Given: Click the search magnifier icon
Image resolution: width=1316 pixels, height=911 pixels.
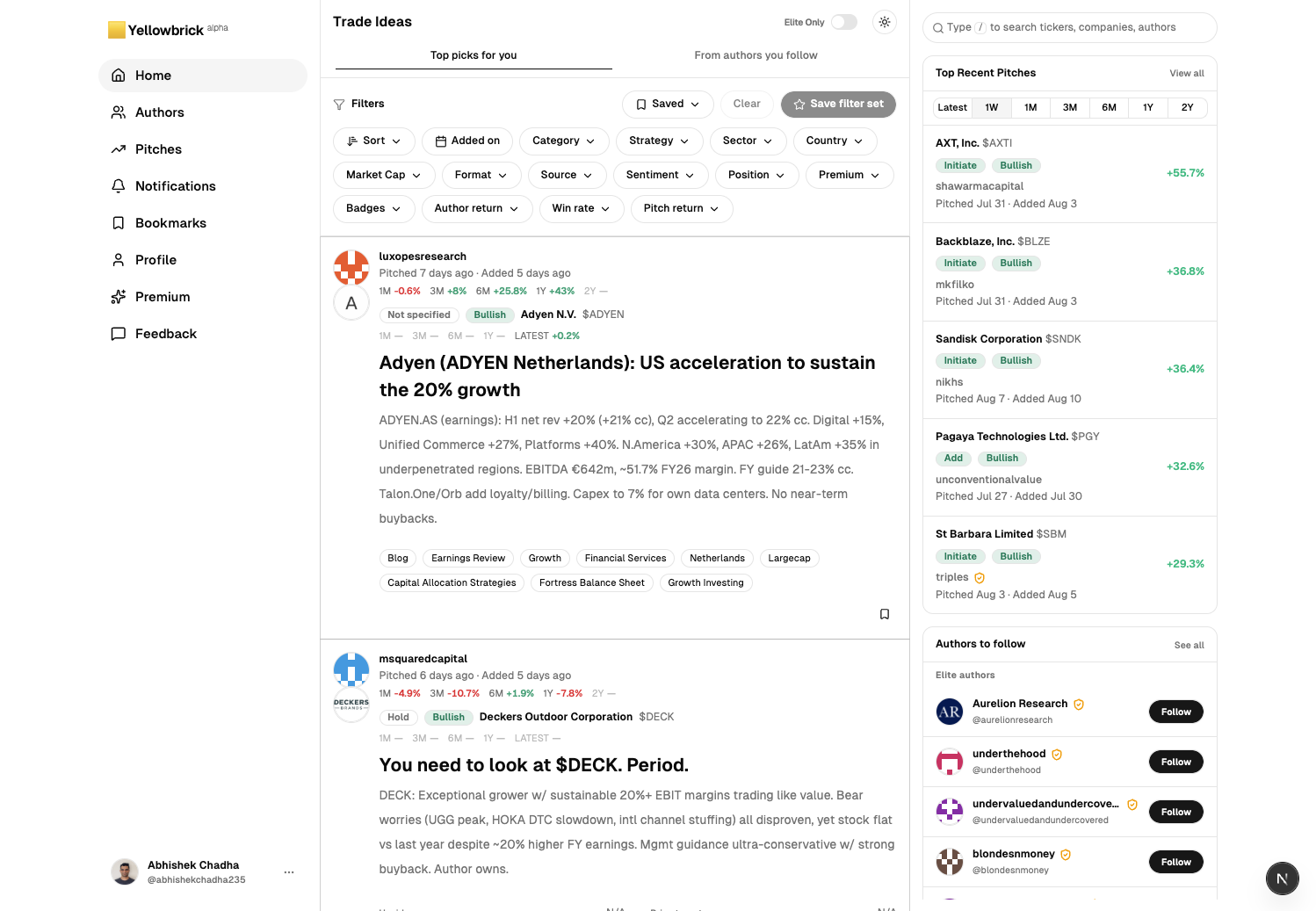Looking at the screenshot, I should coord(938,28).
